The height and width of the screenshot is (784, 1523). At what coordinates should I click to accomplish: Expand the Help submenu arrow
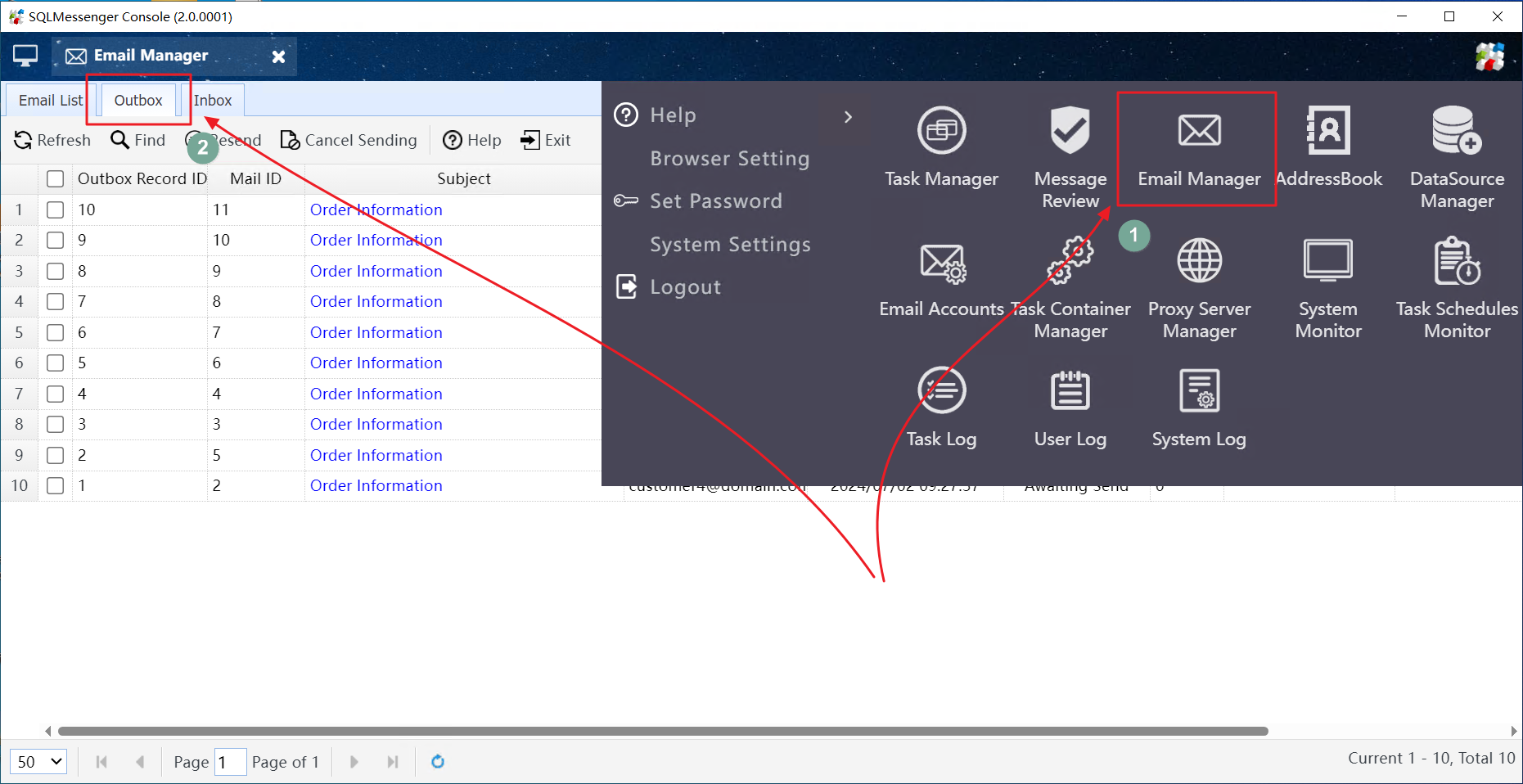click(x=848, y=117)
